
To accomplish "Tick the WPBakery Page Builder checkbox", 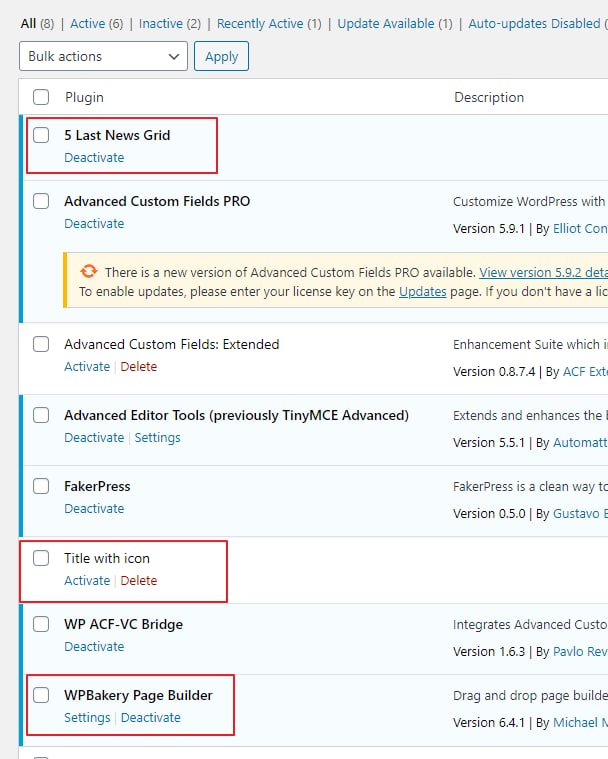I will coord(41,695).
